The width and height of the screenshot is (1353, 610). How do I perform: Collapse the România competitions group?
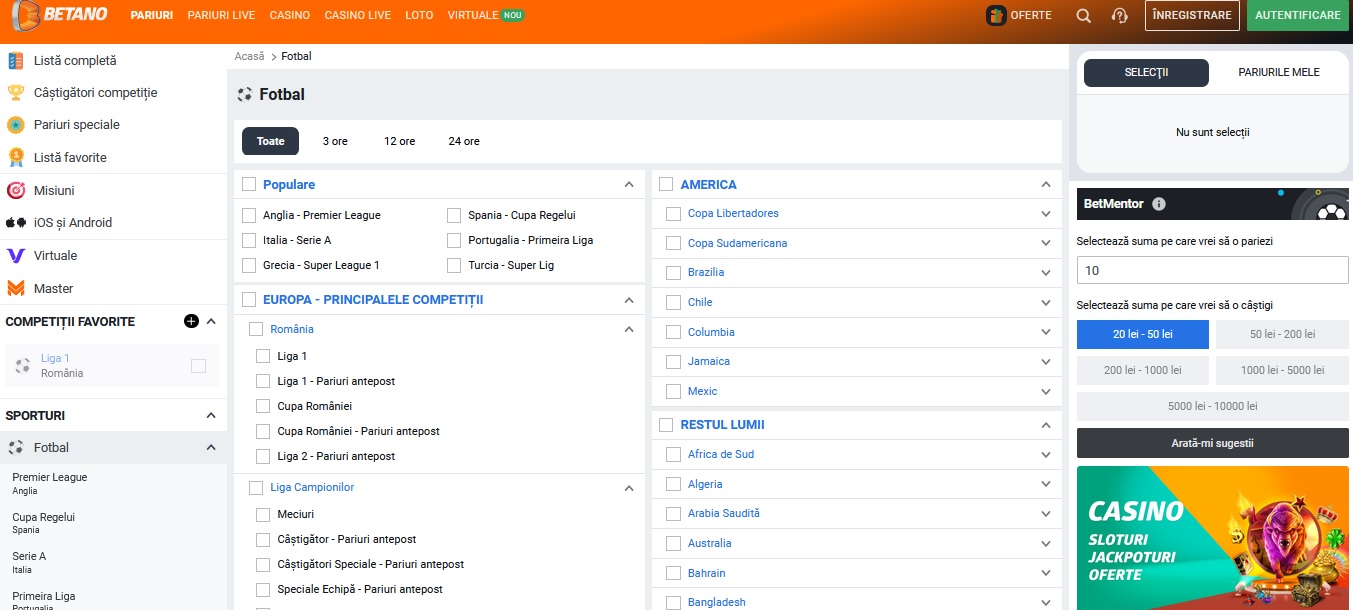(629, 329)
